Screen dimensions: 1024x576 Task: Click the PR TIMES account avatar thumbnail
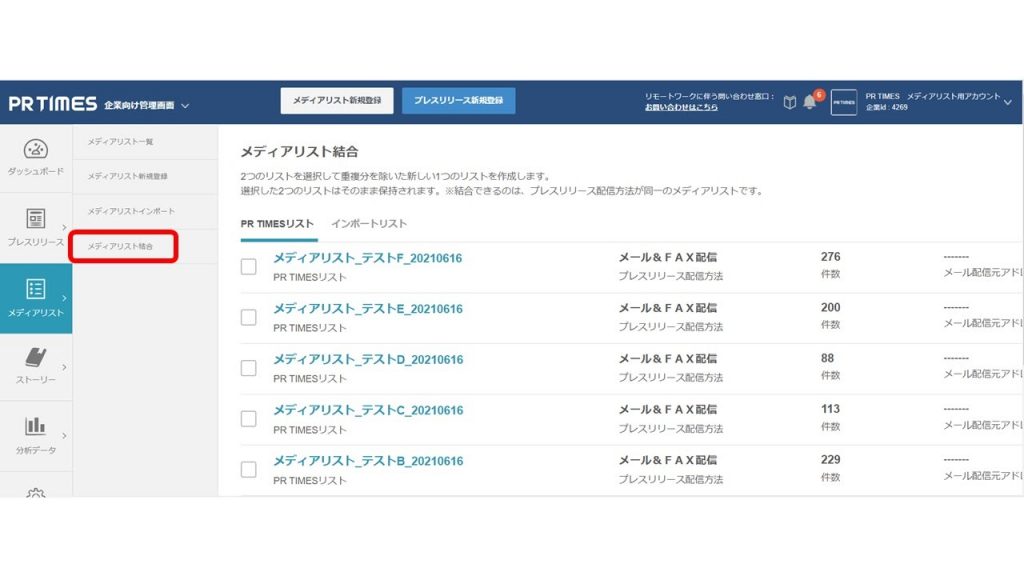click(x=844, y=103)
